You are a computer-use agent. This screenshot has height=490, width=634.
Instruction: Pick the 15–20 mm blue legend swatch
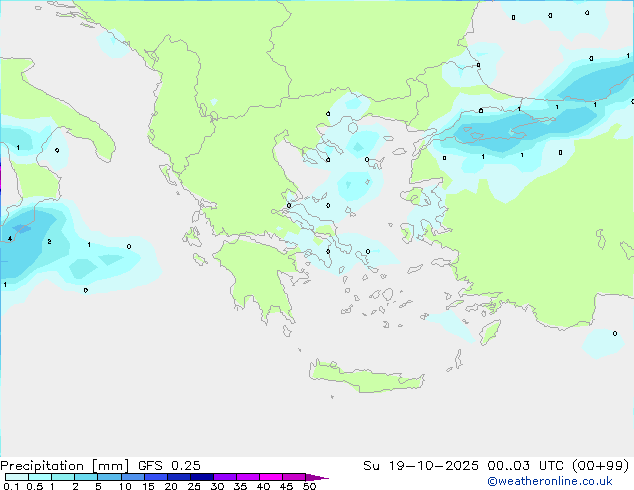(x=155, y=477)
